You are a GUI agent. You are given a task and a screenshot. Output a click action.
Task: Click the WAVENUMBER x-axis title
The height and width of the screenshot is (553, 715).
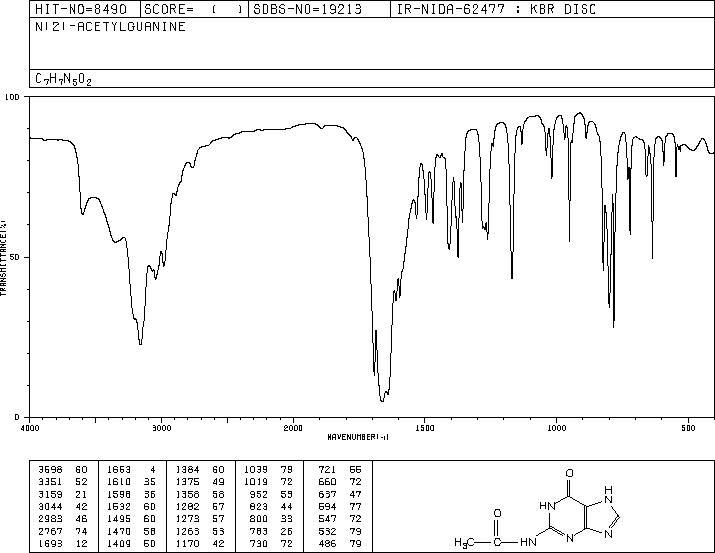pos(358,437)
